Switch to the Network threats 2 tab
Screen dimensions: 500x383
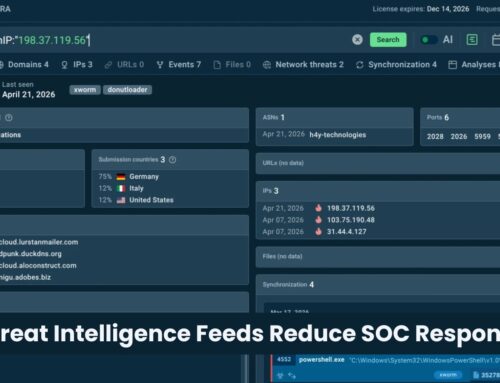click(303, 65)
